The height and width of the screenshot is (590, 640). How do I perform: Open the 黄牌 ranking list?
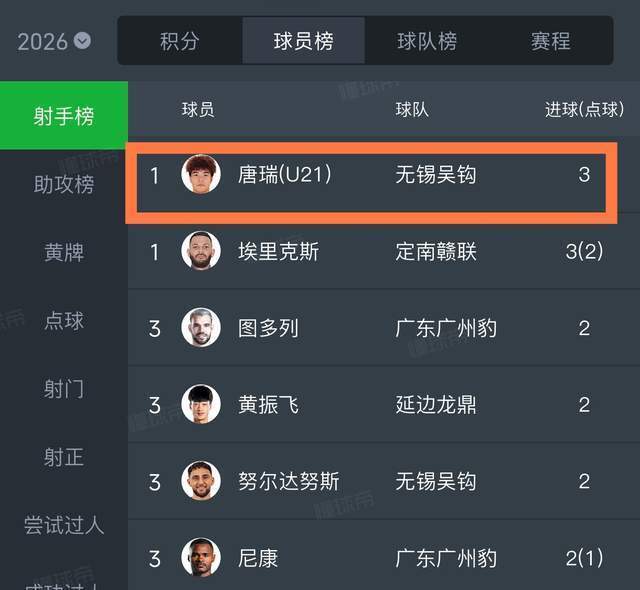pyautogui.click(x=64, y=252)
